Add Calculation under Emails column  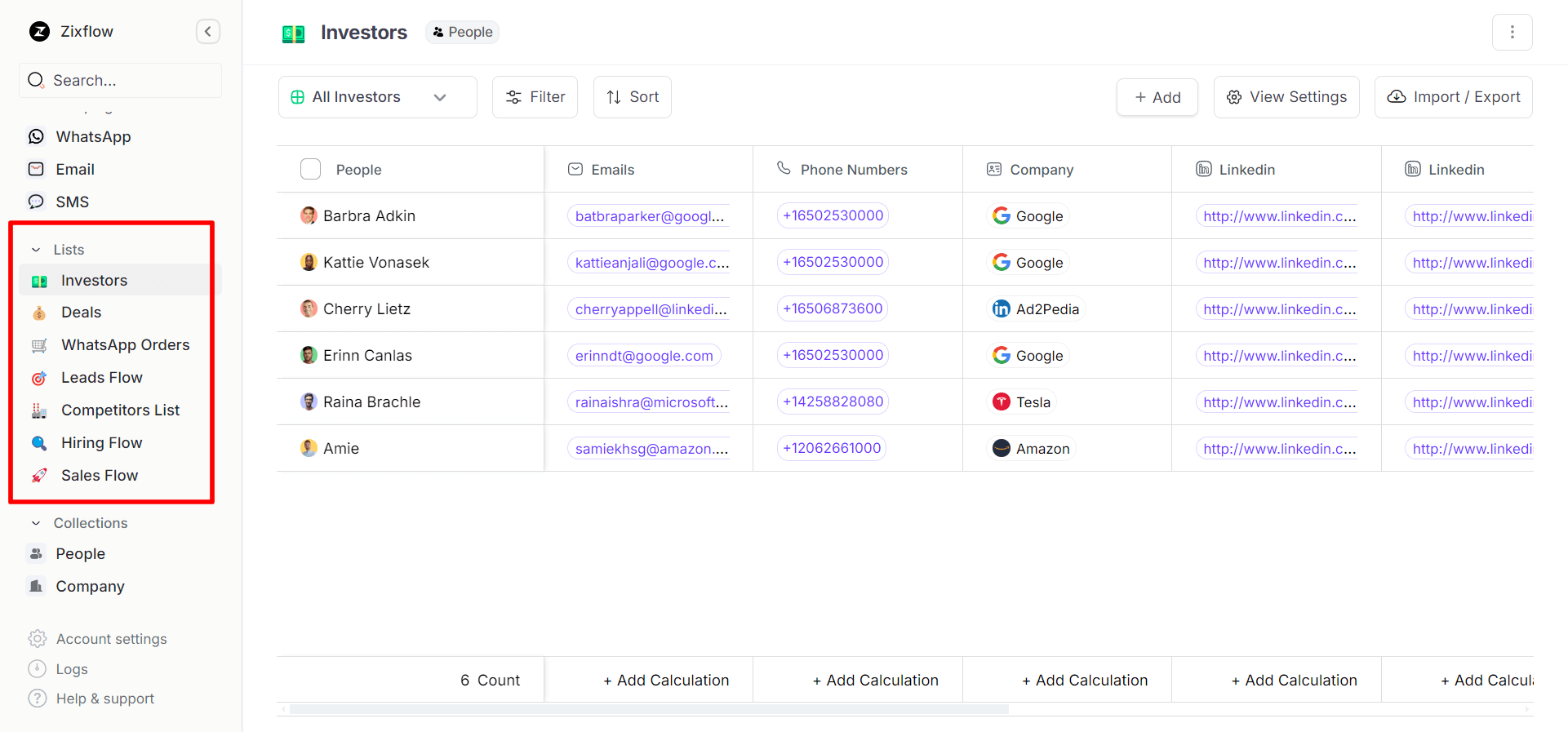(x=665, y=680)
